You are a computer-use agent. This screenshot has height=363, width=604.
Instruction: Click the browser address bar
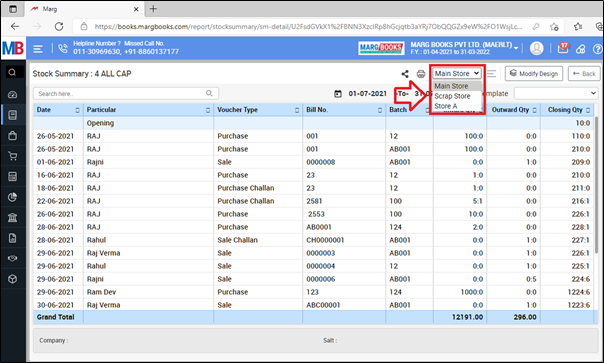pos(308,27)
